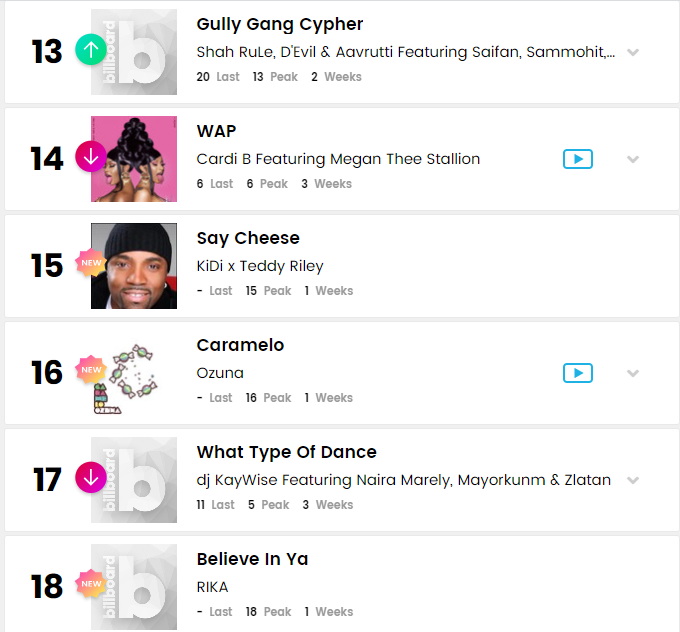
Task: Open the Caramelo candy cover art
Action: (x=134, y=373)
